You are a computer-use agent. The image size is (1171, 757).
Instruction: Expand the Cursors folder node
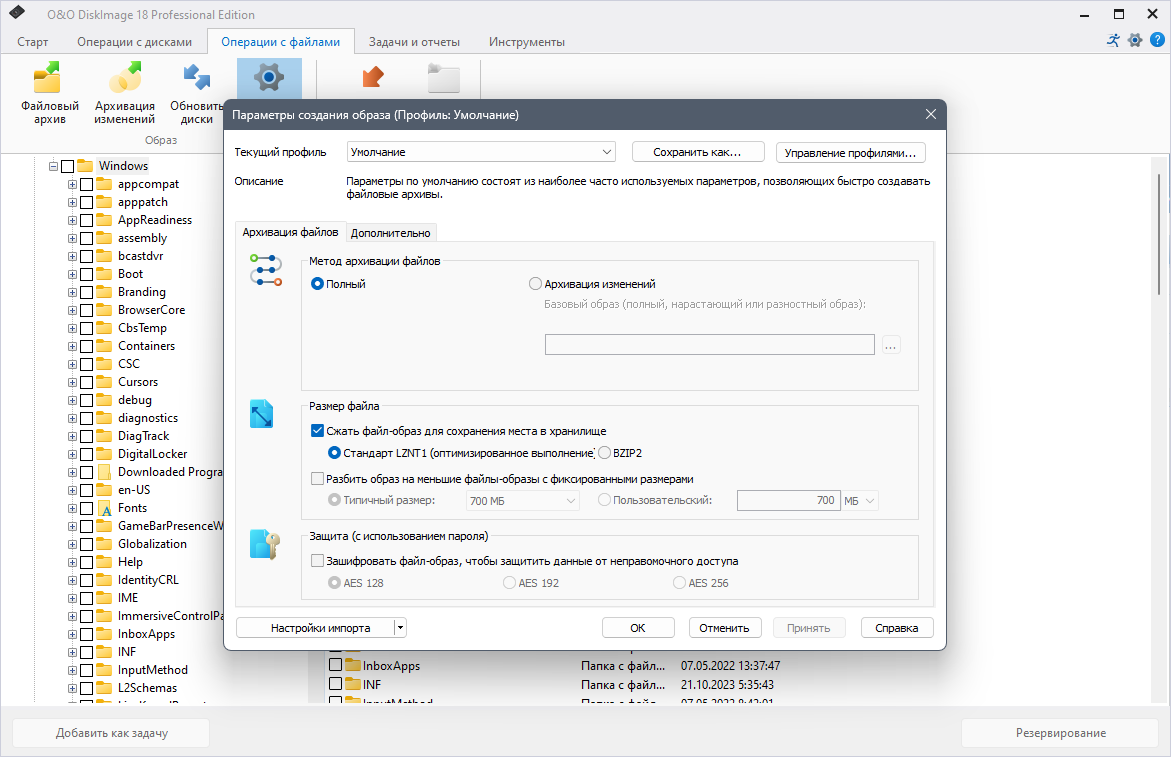point(72,382)
